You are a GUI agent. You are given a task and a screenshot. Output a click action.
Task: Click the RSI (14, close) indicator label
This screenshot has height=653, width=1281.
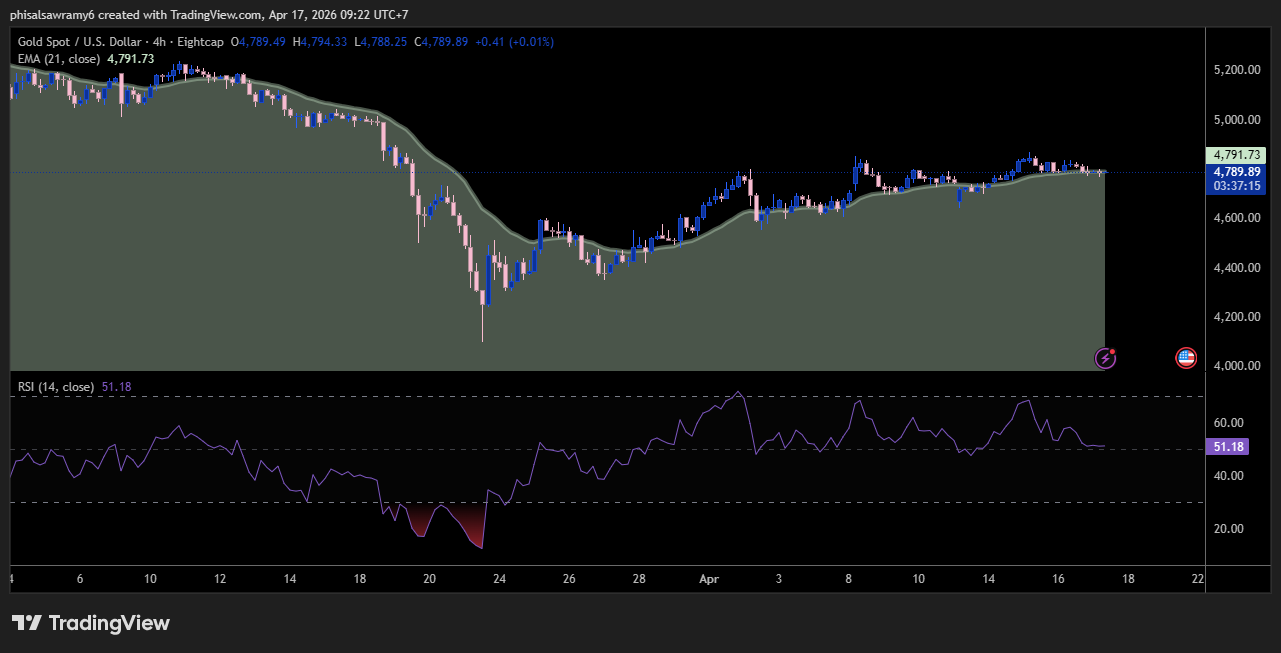[56, 387]
